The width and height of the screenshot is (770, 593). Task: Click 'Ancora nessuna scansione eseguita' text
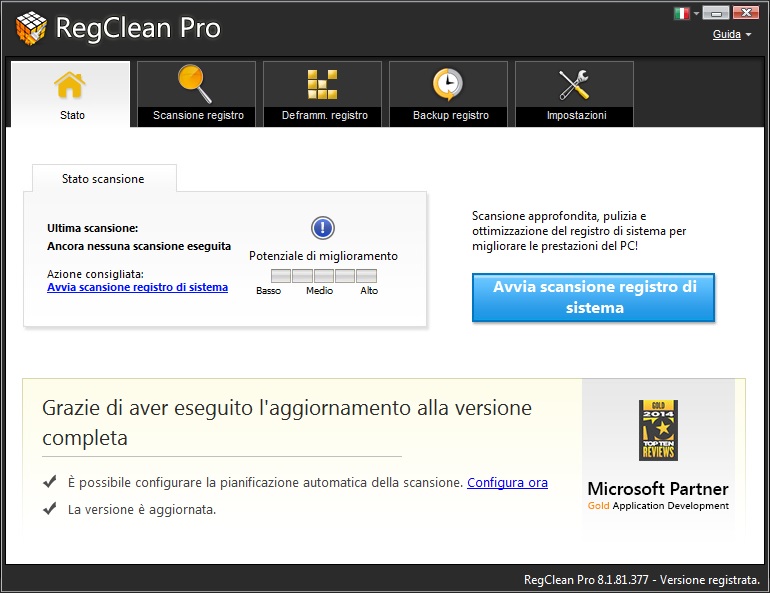click(x=139, y=246)
